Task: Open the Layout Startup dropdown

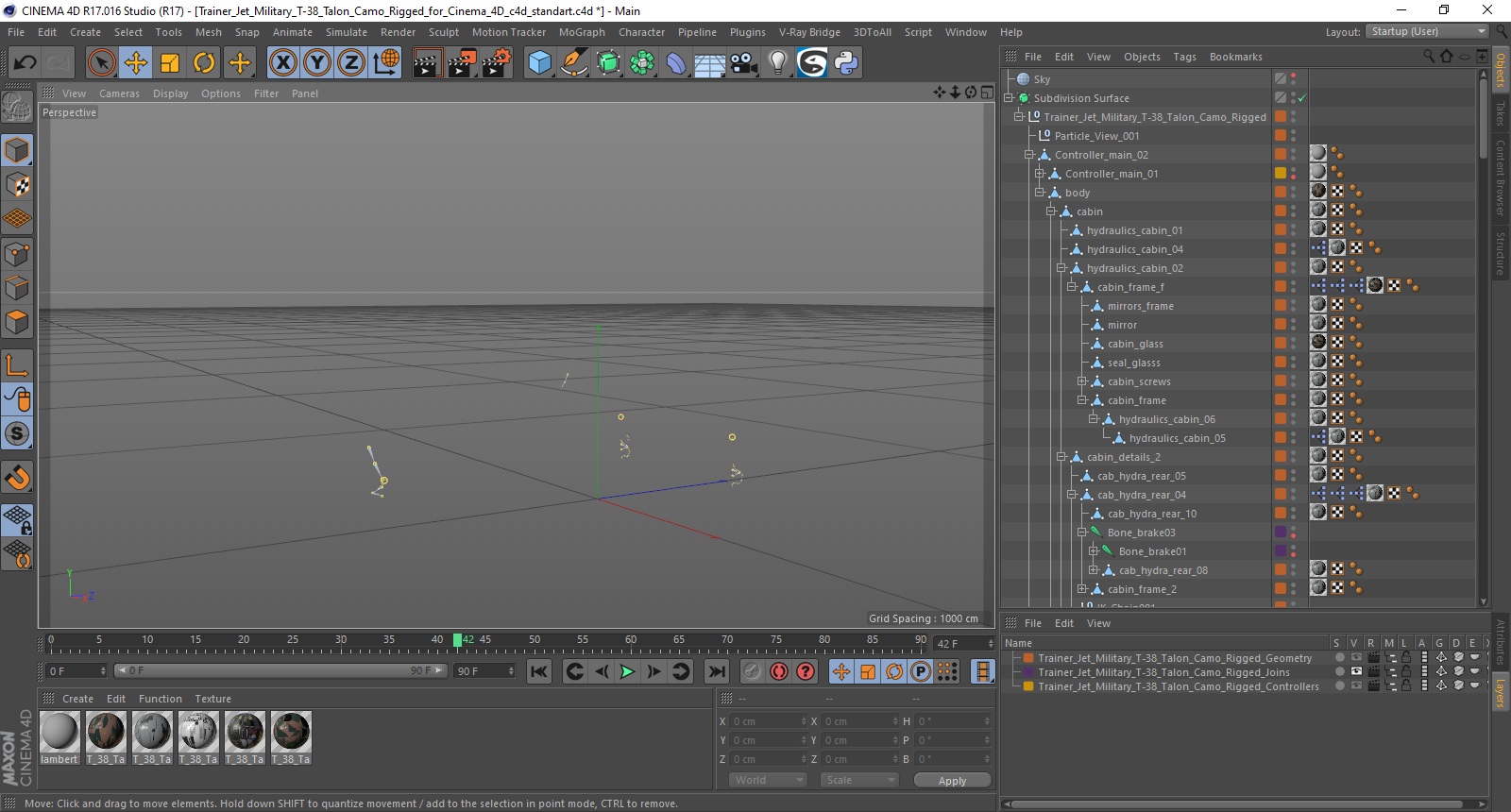Action: point(1427,31)
